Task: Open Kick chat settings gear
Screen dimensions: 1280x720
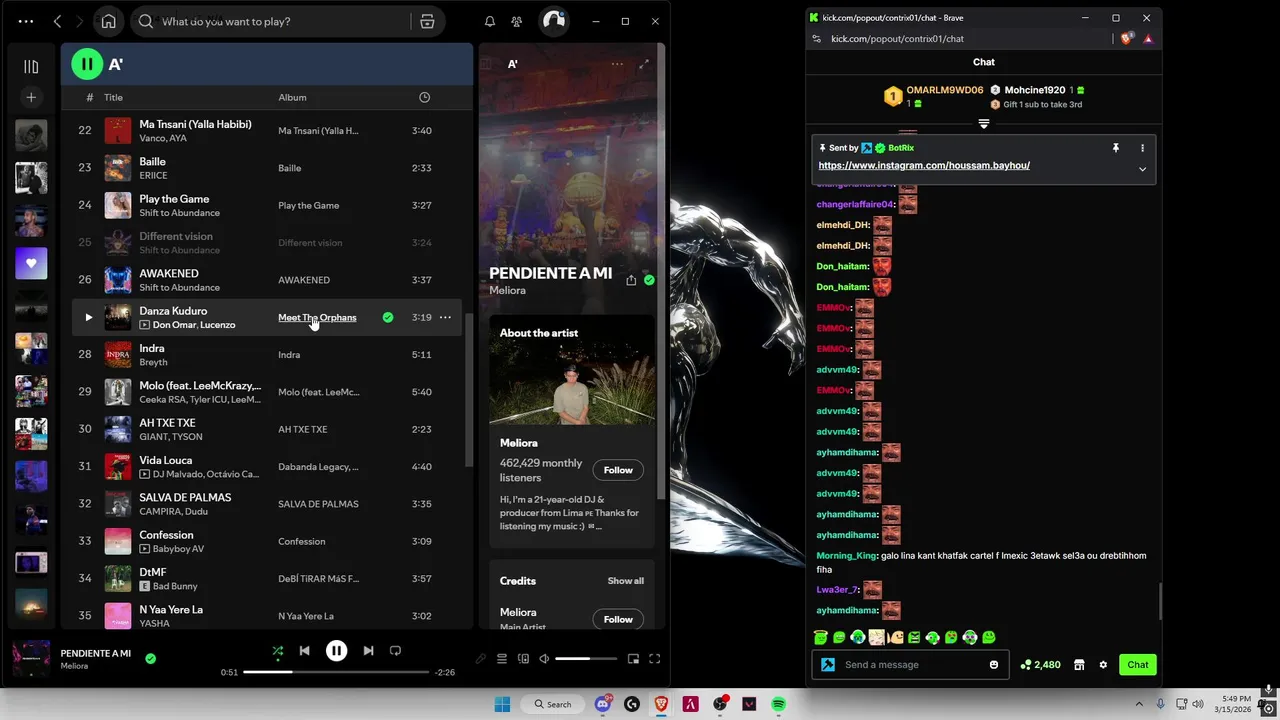Action: pyautogui.click(x=1103, y=665)
